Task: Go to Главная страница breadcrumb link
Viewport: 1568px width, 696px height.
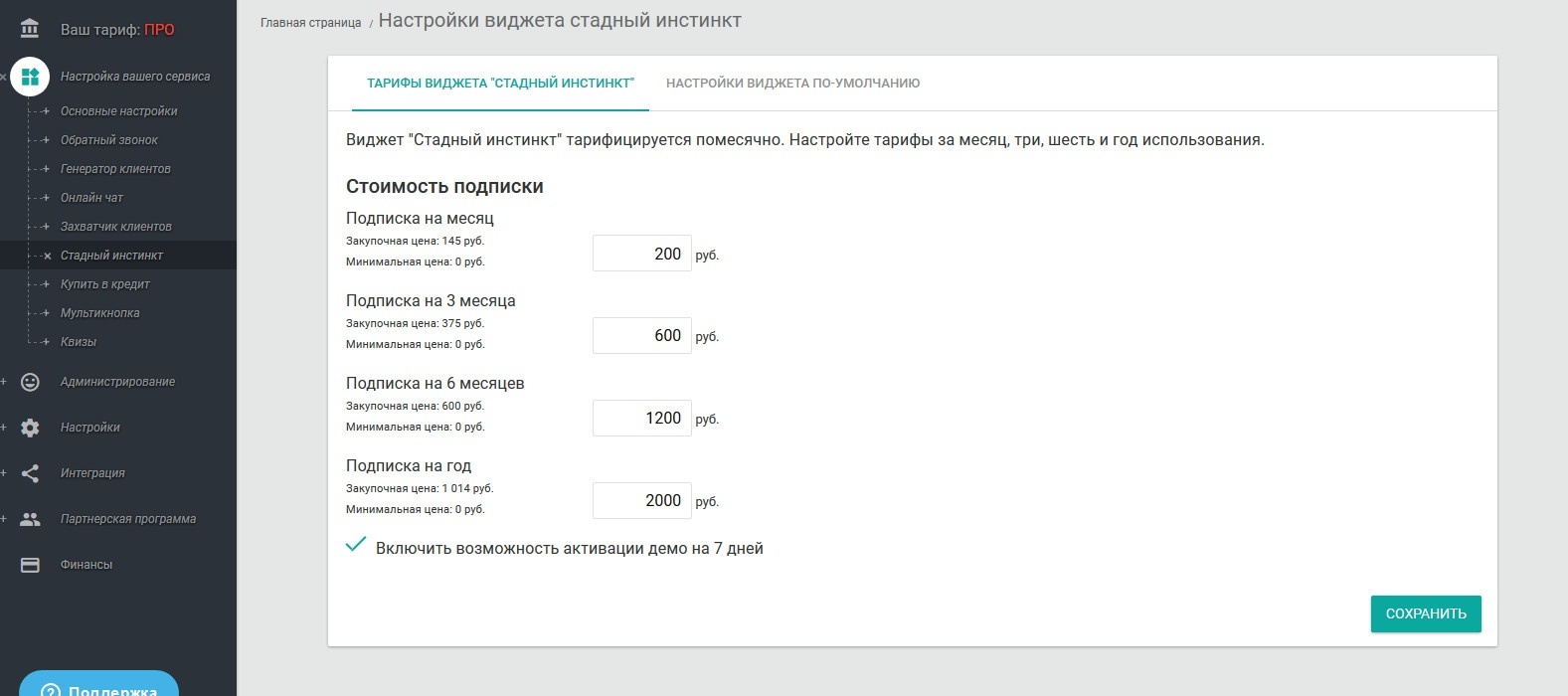Action: coord(310,23)
